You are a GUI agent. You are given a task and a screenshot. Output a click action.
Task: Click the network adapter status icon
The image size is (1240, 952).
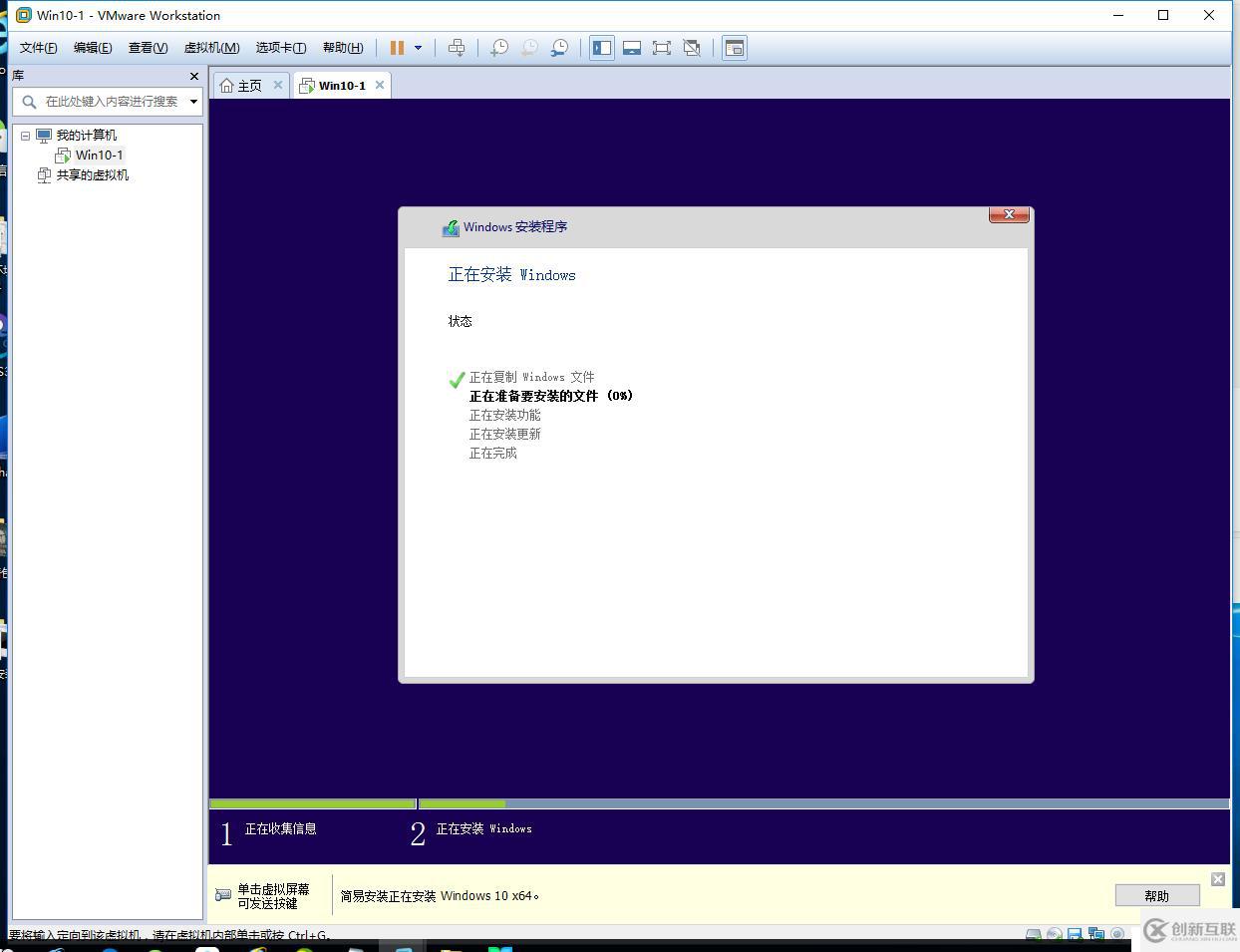click(x=1096, y=935)
